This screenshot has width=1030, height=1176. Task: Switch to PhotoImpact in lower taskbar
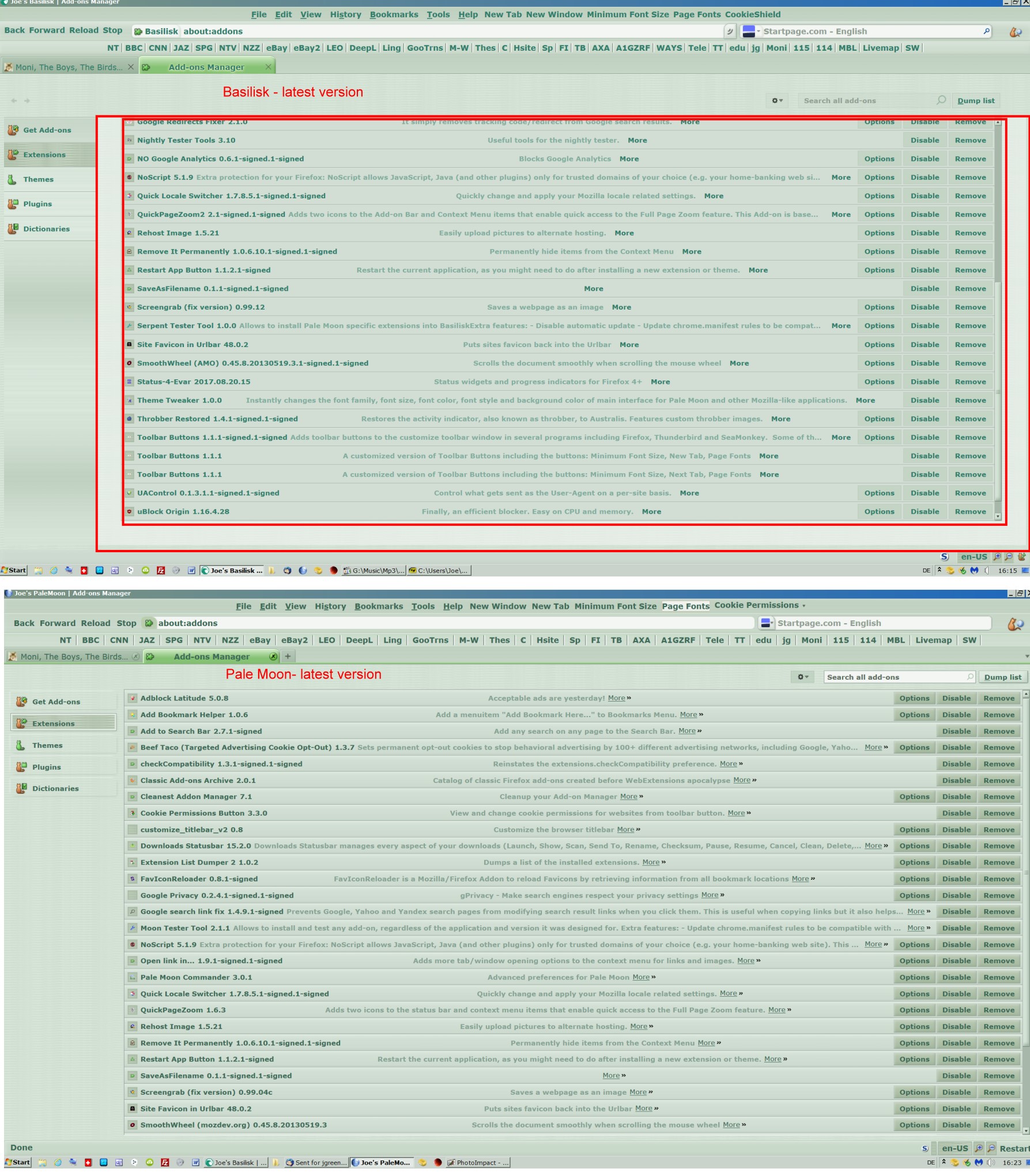478,1162
